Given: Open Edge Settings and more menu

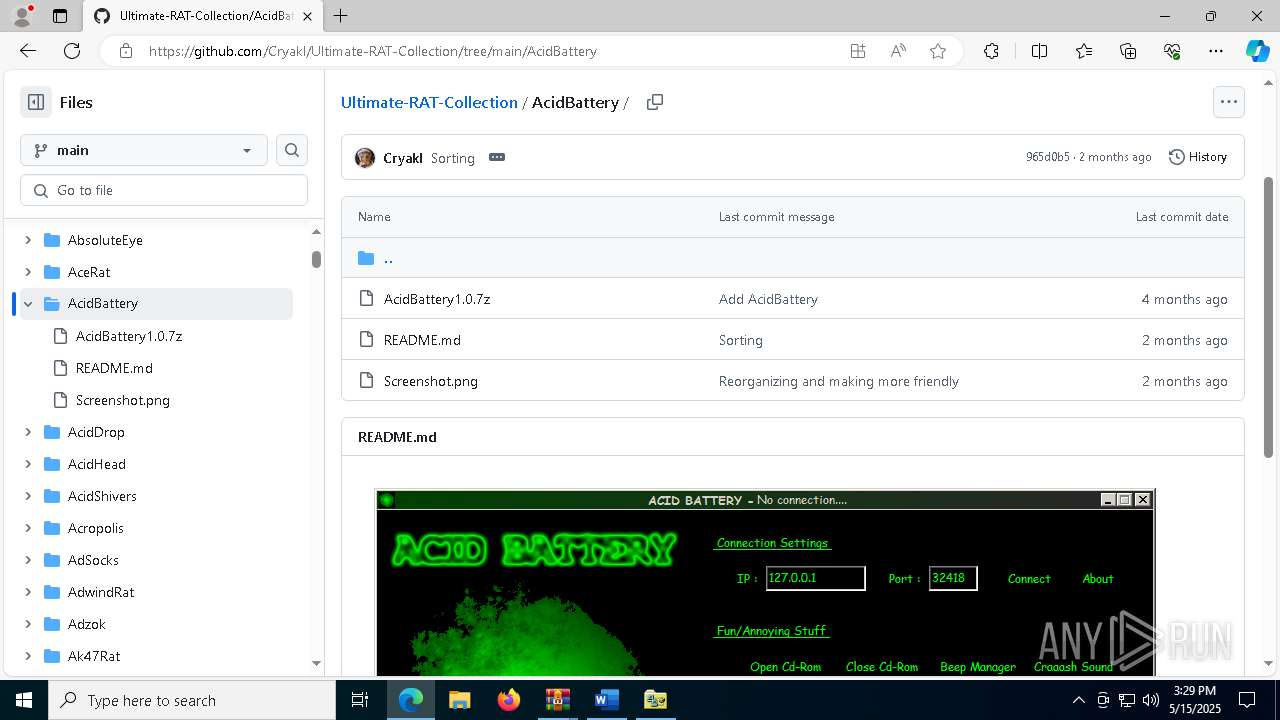Looking at the screenshot, I should 1216,51.
